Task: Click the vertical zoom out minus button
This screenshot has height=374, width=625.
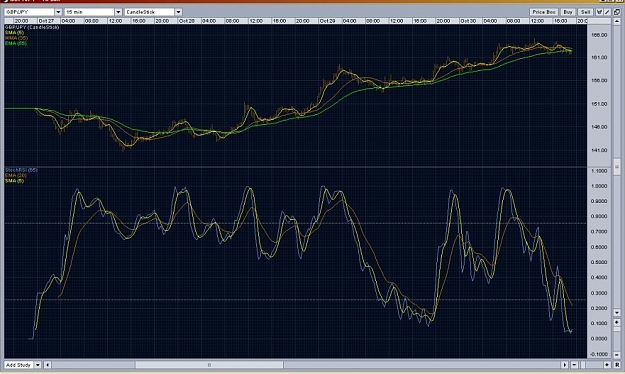Action: pos(617,354)
